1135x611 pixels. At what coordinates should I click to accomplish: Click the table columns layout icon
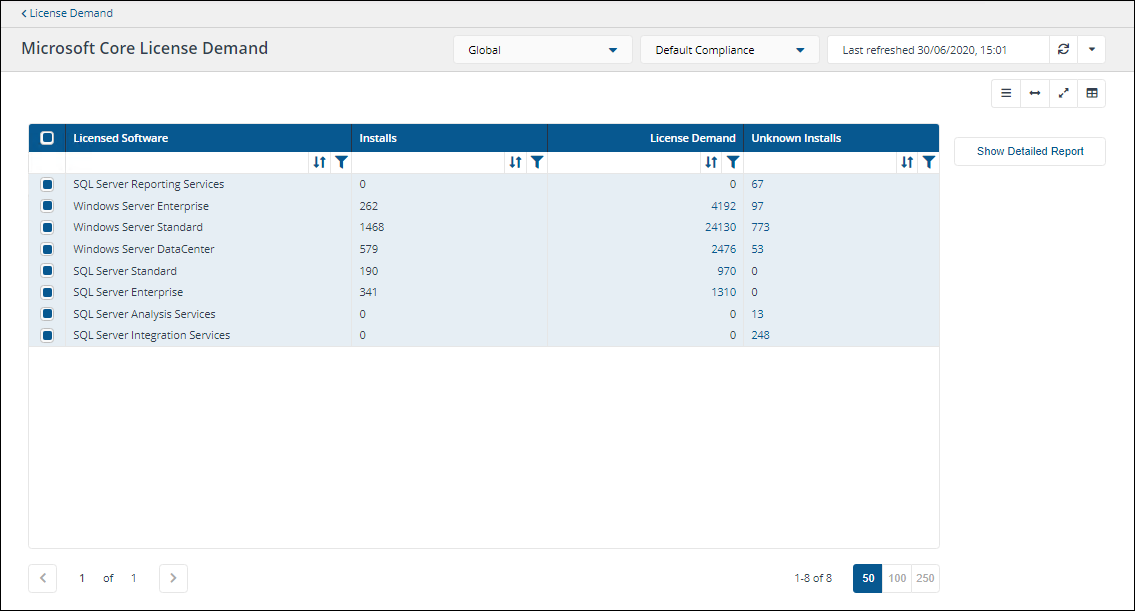point(1092,93)
